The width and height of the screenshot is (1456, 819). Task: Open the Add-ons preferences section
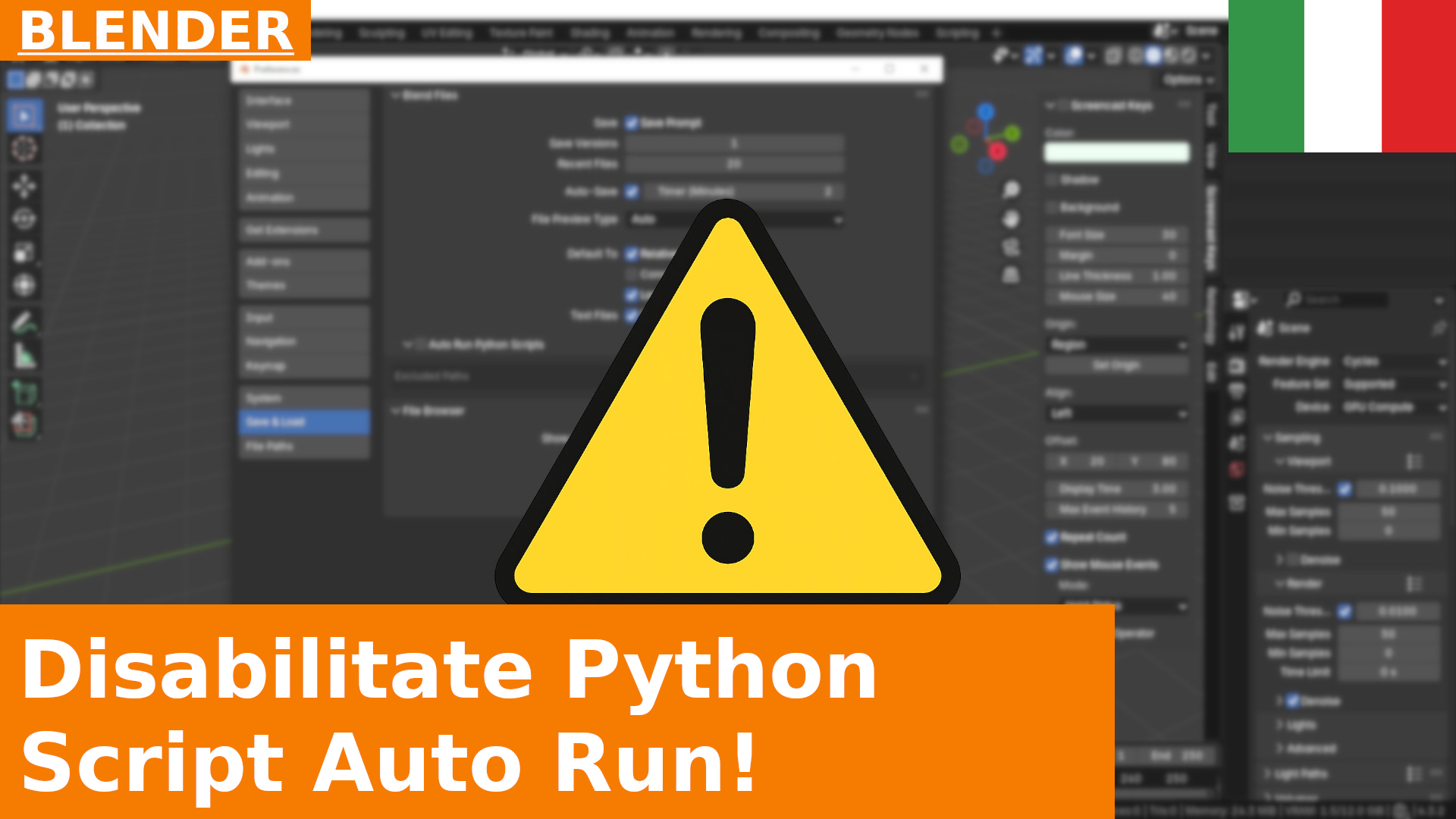click(x=305, y=262)
